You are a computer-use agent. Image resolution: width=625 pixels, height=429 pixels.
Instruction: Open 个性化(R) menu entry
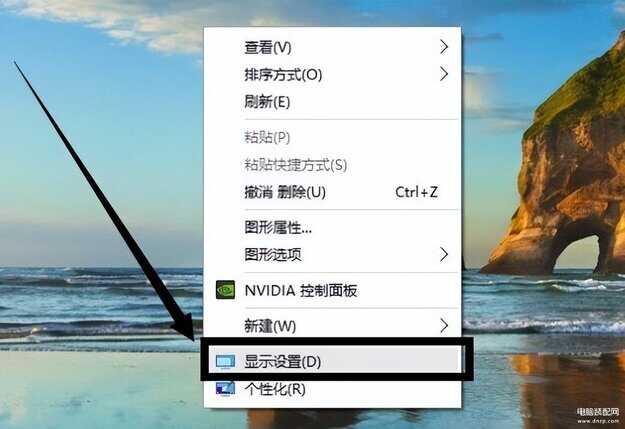[332, 389]
